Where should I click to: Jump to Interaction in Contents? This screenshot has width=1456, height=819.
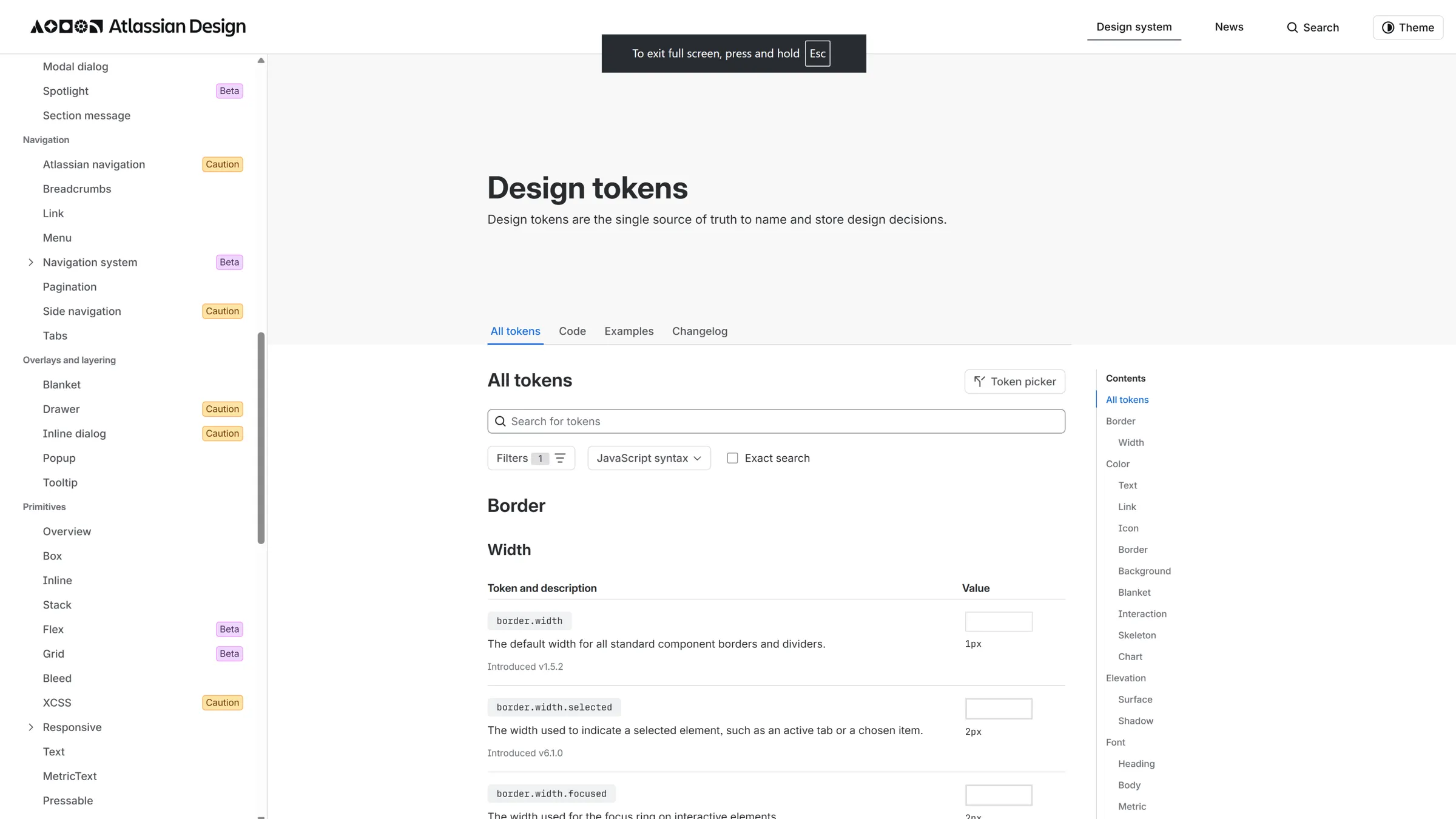1142,613
